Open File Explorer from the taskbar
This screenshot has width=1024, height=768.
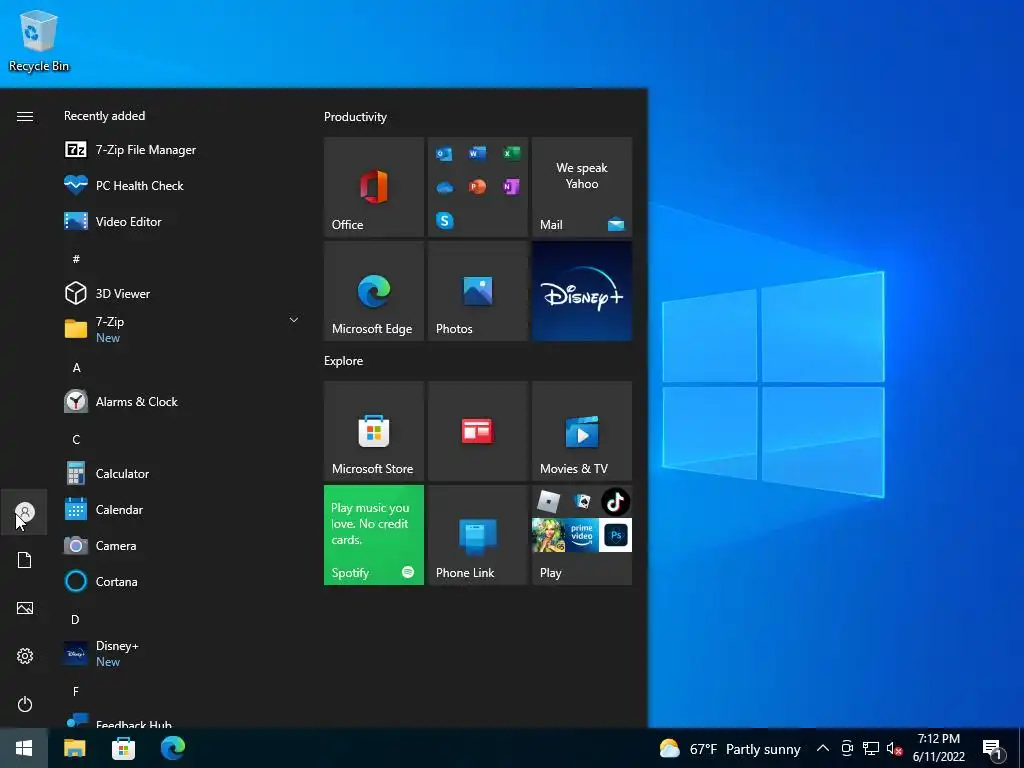tap(74, 748)
